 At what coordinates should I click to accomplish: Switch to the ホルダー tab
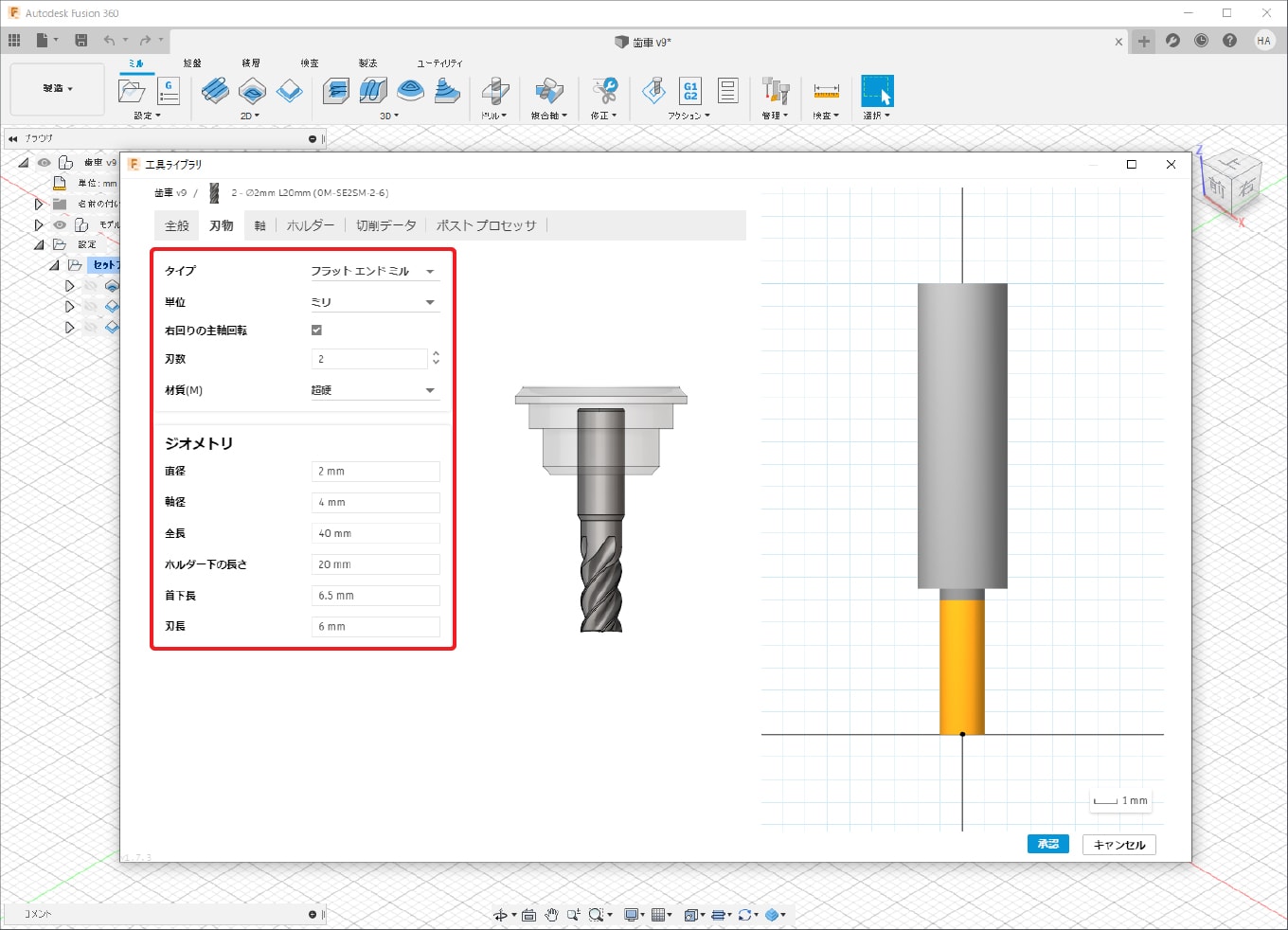click(x=311, y=226)
